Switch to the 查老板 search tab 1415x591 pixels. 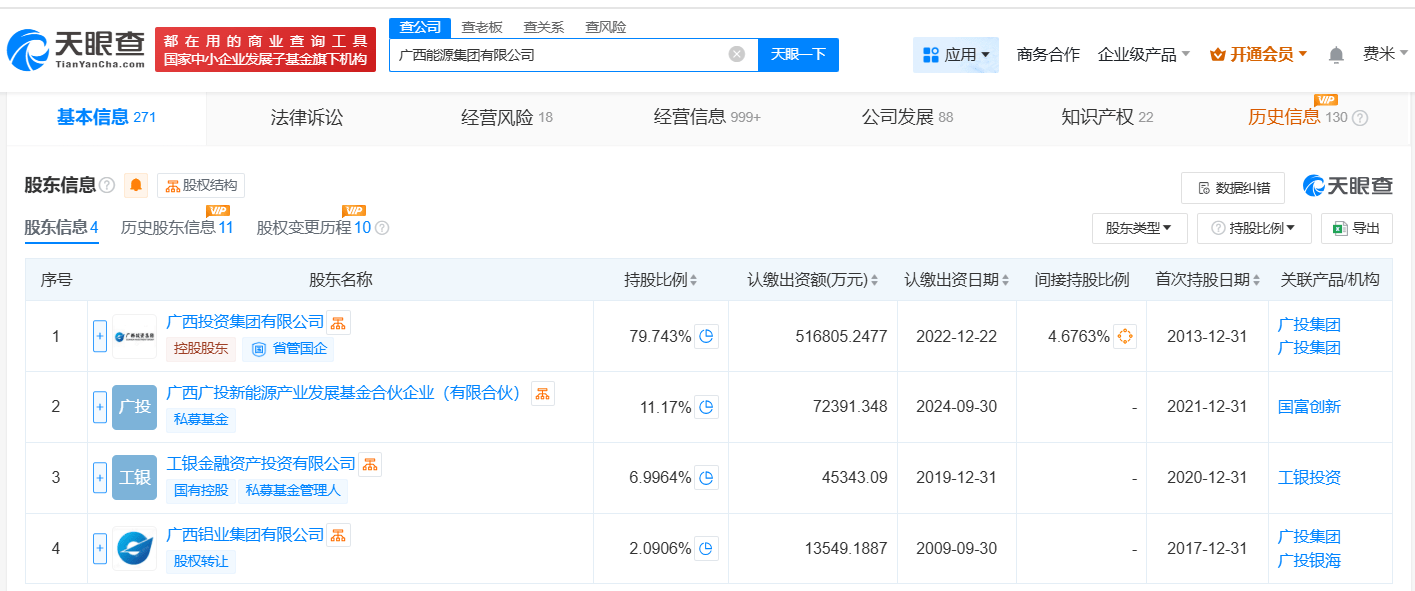[x=482, y=27]
